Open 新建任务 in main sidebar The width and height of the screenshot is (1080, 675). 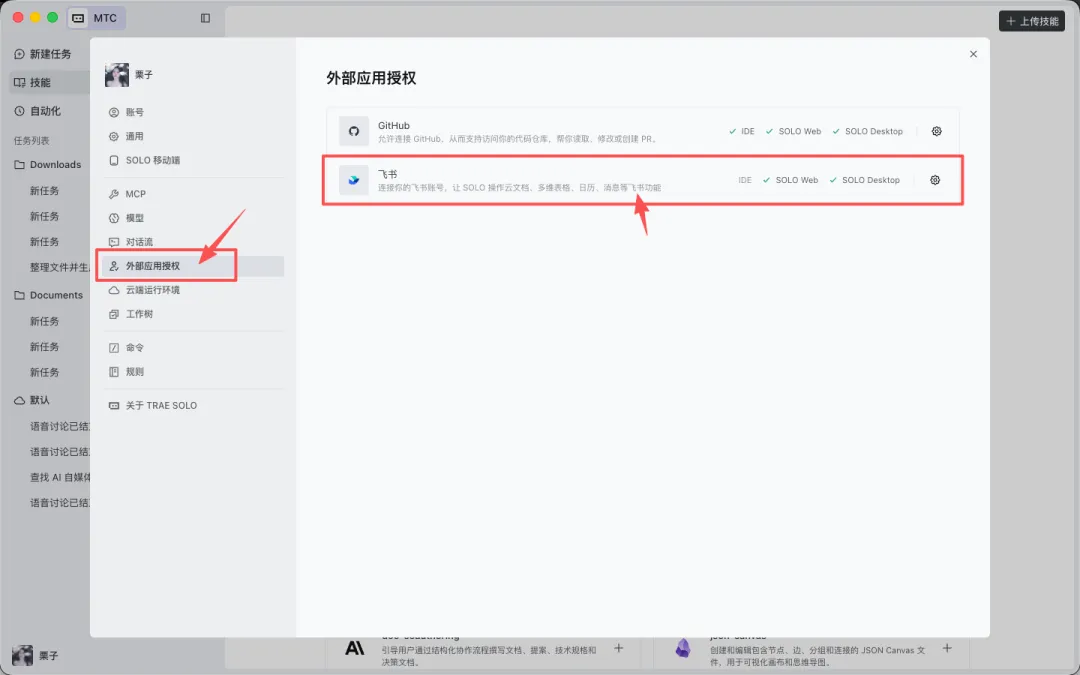tap(50, 54)
